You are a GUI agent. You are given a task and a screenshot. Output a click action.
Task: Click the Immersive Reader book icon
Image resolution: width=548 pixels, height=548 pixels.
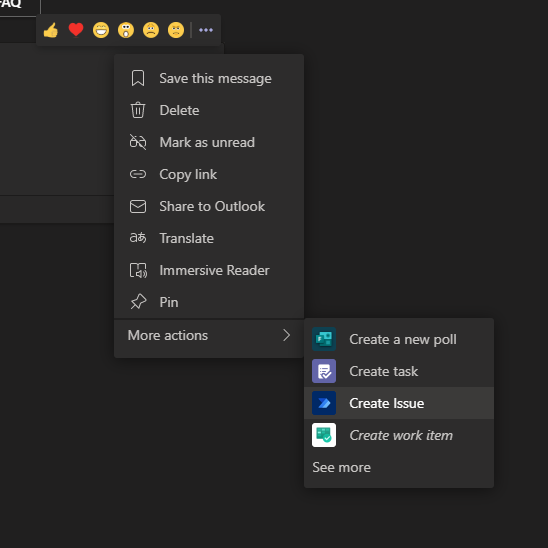(x=138, y=270)
